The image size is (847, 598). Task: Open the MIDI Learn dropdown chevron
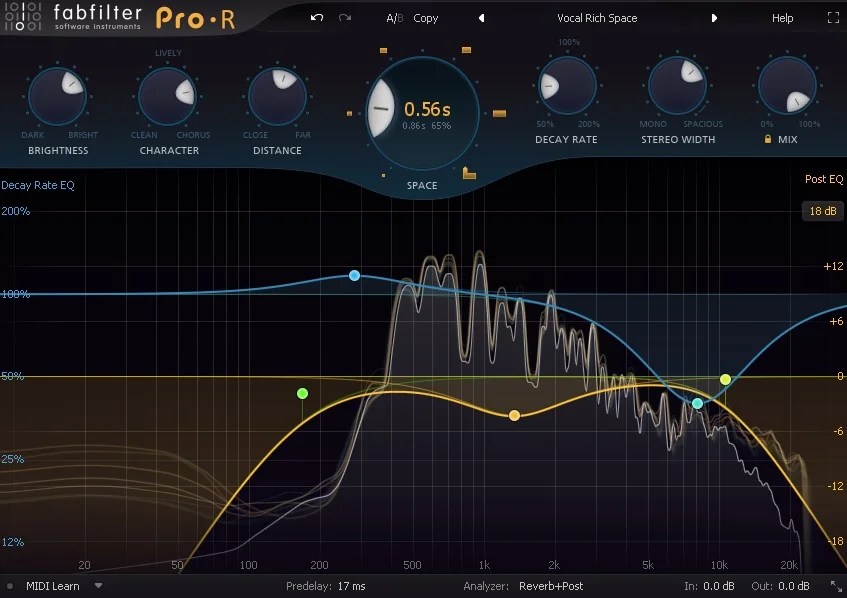[x=97, y=587]
